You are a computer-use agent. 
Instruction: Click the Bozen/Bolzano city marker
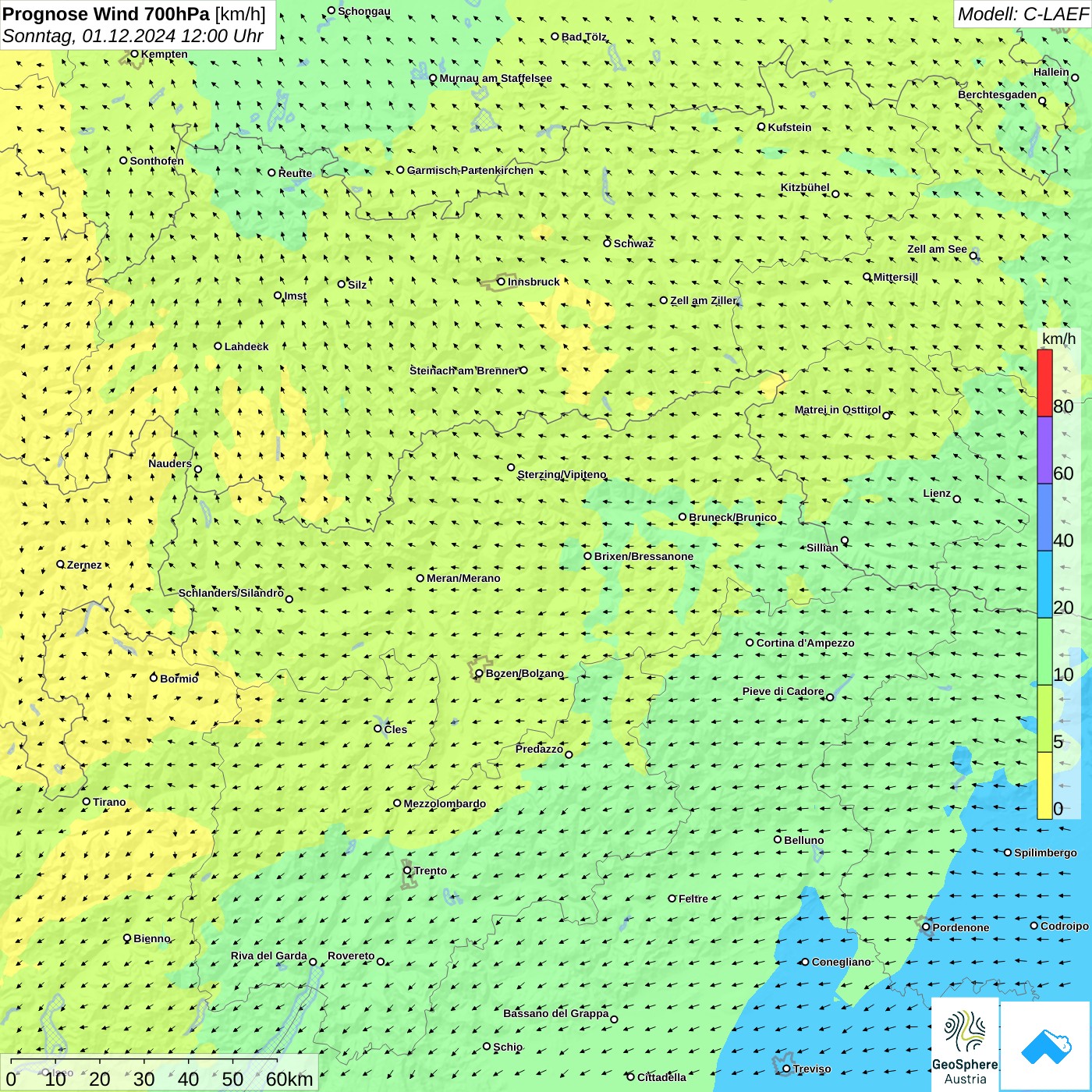tap(479, 673)
